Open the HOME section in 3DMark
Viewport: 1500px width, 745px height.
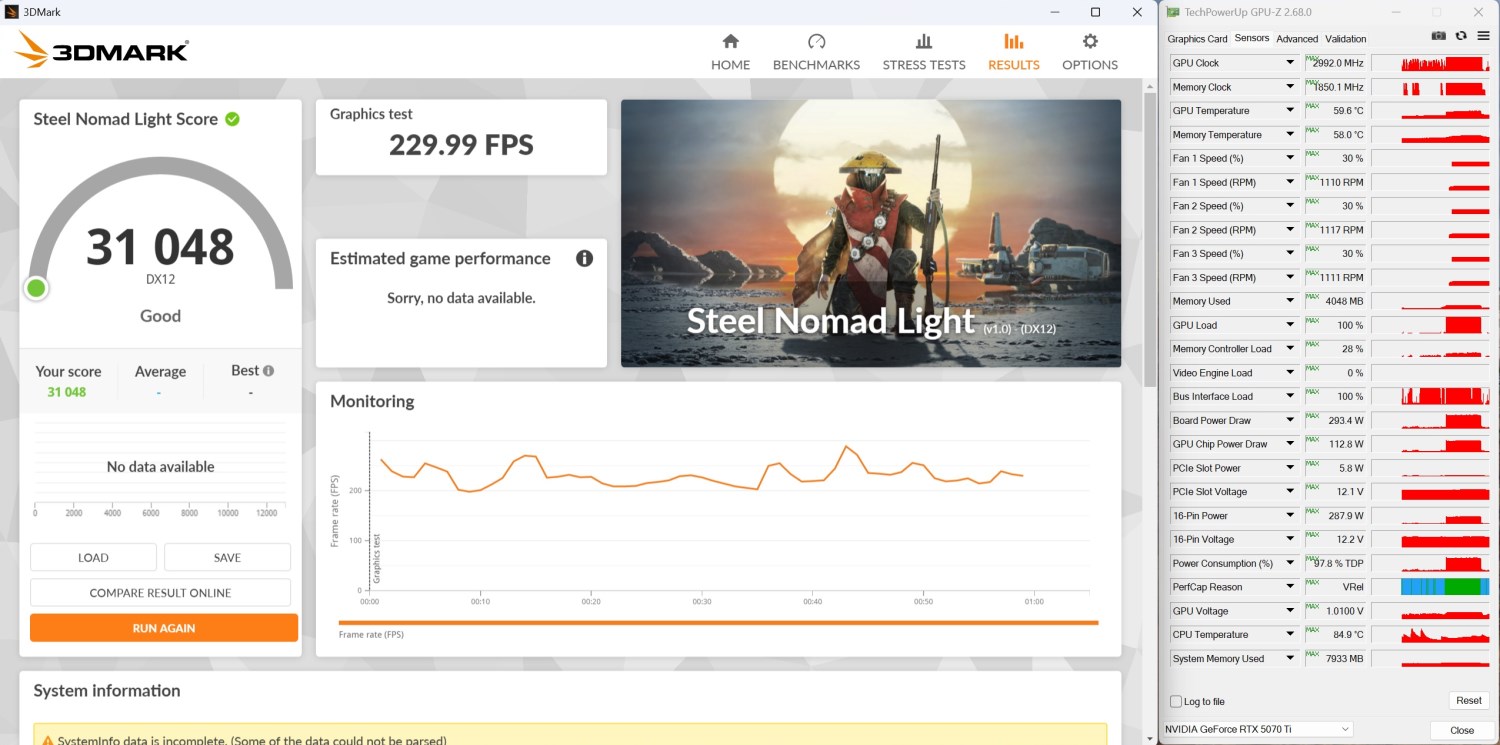(x=730, y=52)
